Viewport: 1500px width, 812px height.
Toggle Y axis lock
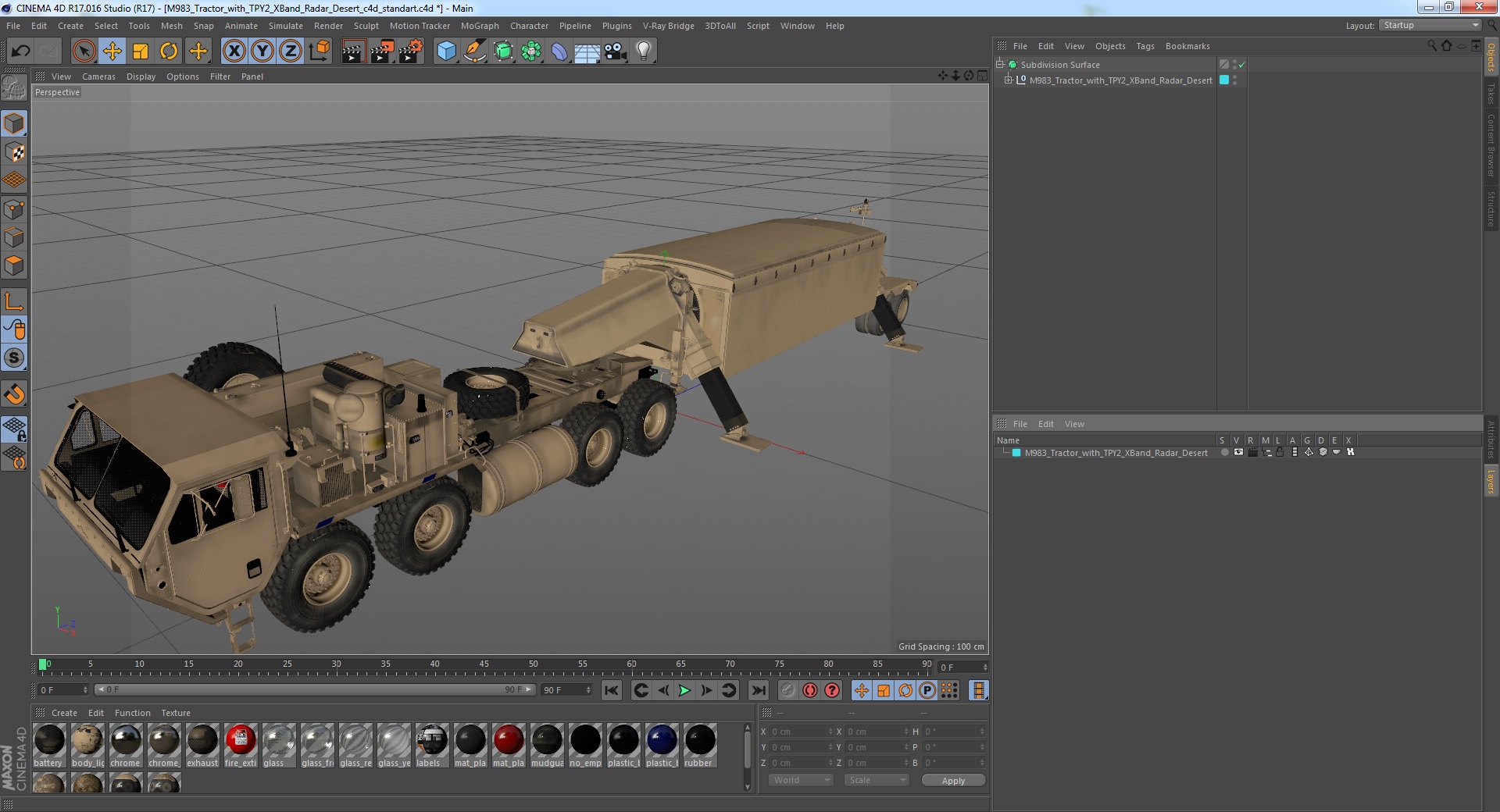pyautogui.click(x=262, y=52)
